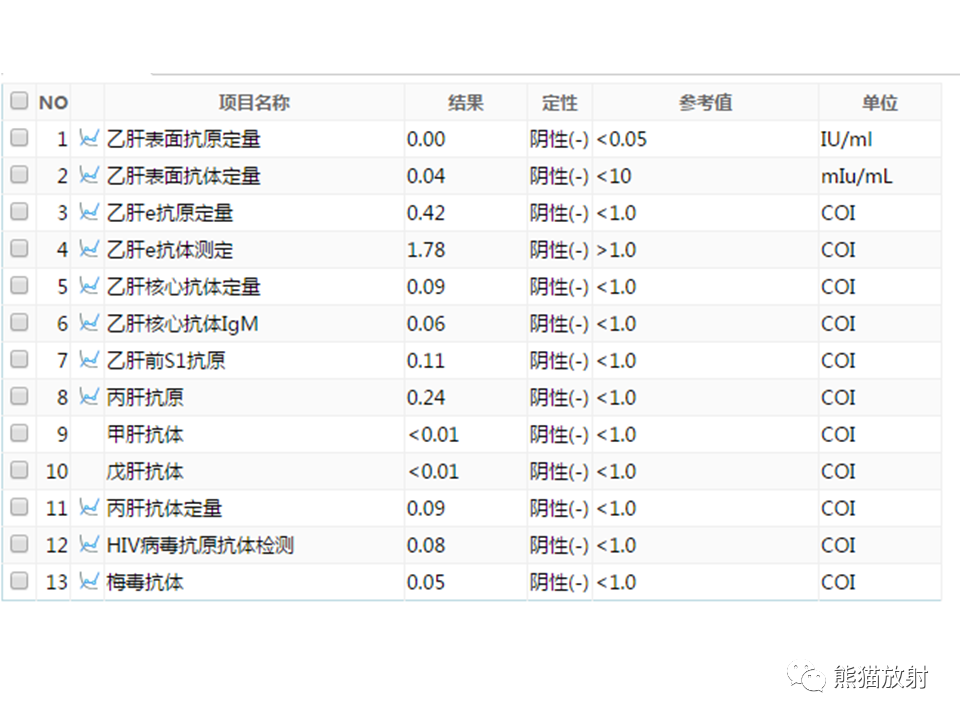960x720 pixels.
Task: Open trend chart icon for 丙肝抗原
Action: pos(89,397)
